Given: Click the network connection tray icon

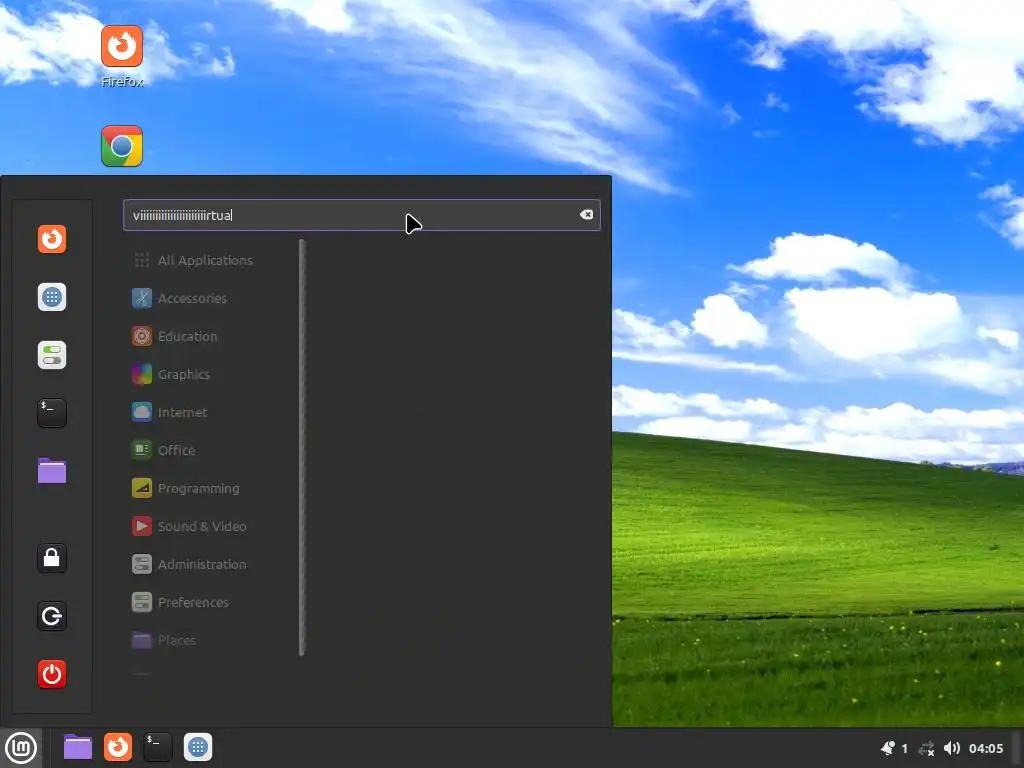Looking at the screenshot, I should click(926, 748).
